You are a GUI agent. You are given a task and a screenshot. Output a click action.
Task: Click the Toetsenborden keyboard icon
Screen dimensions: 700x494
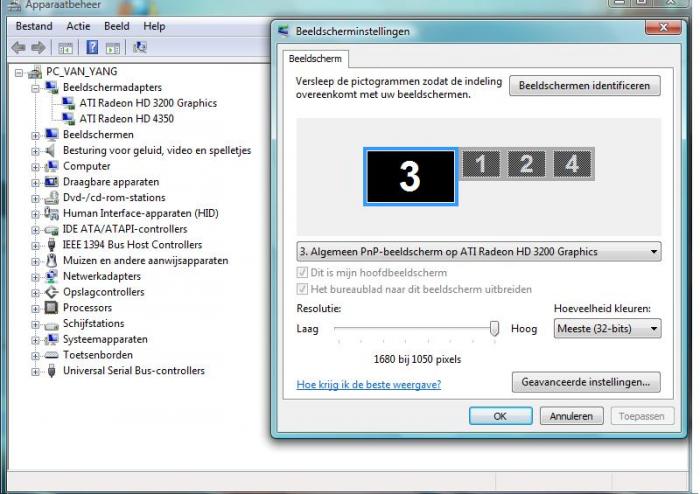tap(52, 355)
